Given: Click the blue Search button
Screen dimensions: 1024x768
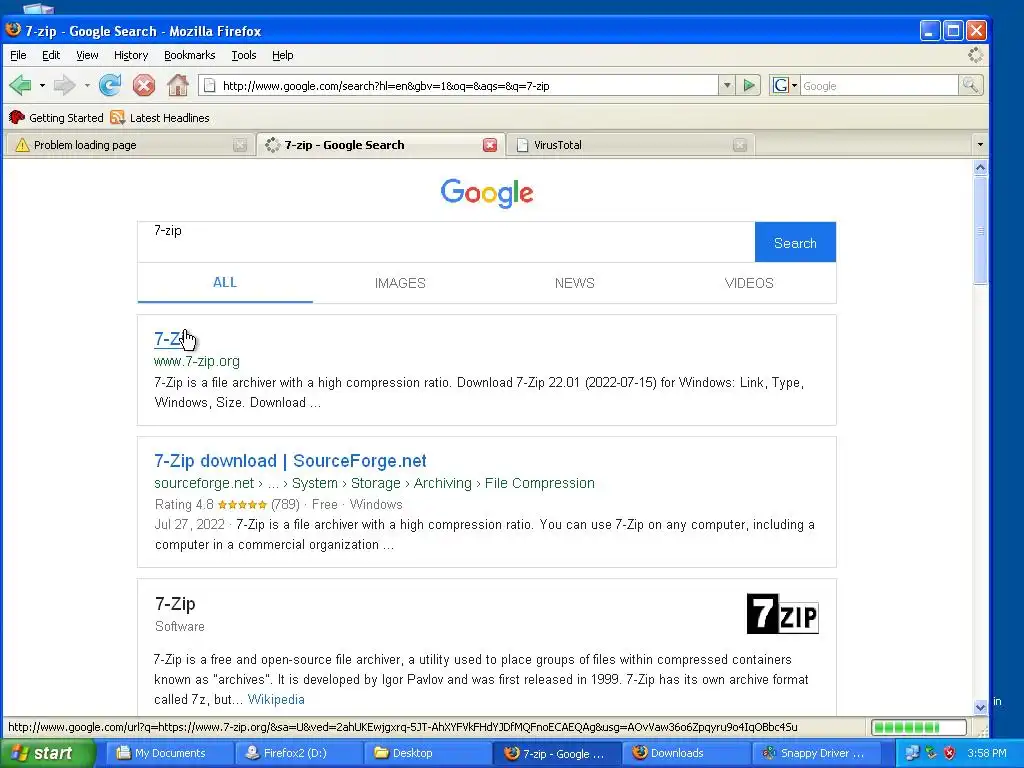Looking at the screenshot, I should tap(795, 242).
